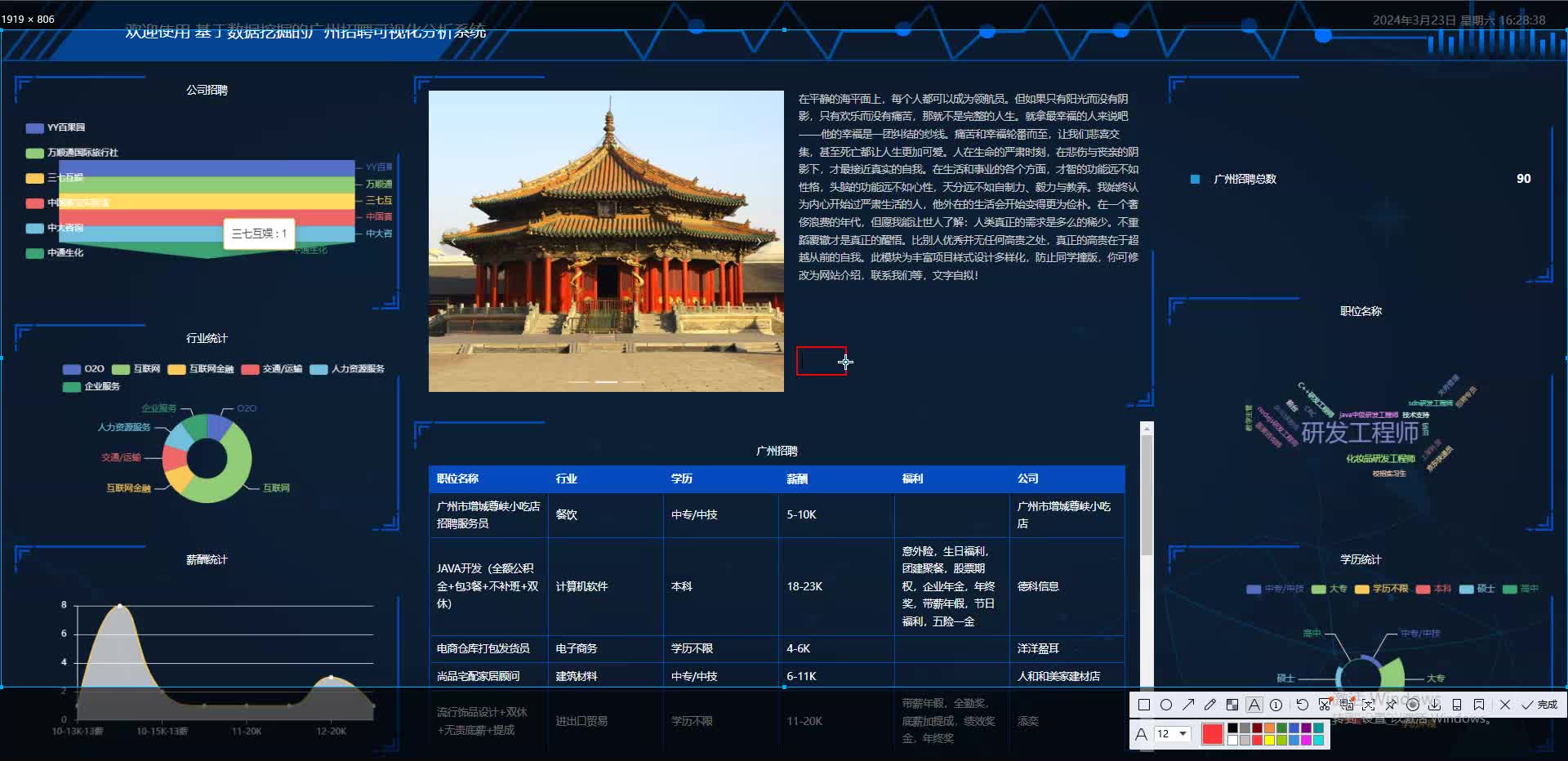The height and width of the screenshot is (761, 1568).
Task: Pick the dark green color swatch
Action: (1281, 728)
